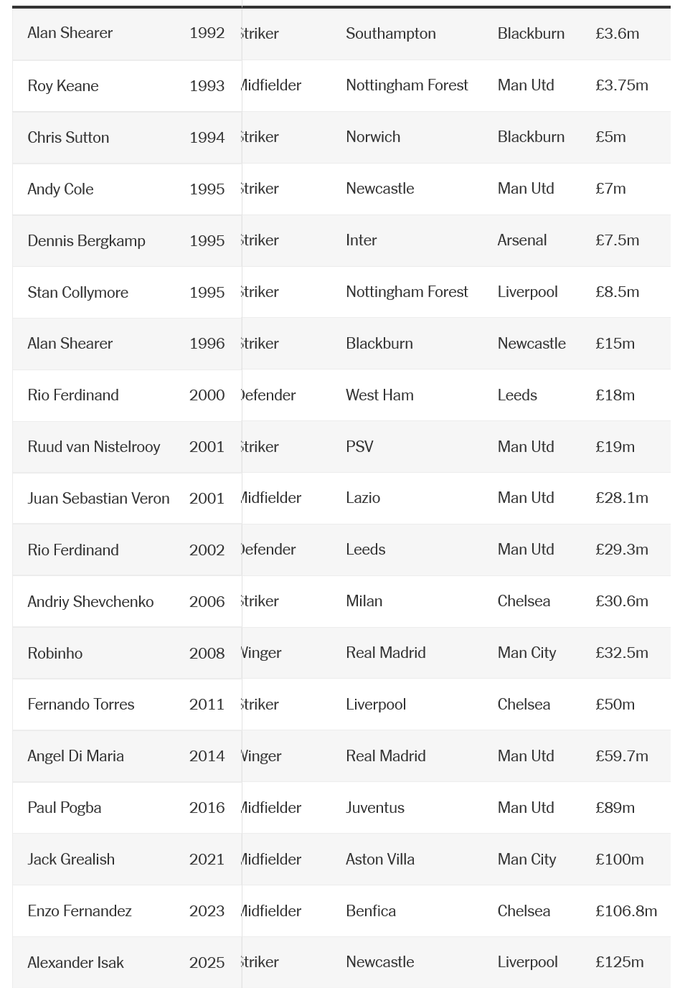Viewport: 680px width, 988px height.
Task: Select the Juventus club cell
Action: tap(375, 808)
